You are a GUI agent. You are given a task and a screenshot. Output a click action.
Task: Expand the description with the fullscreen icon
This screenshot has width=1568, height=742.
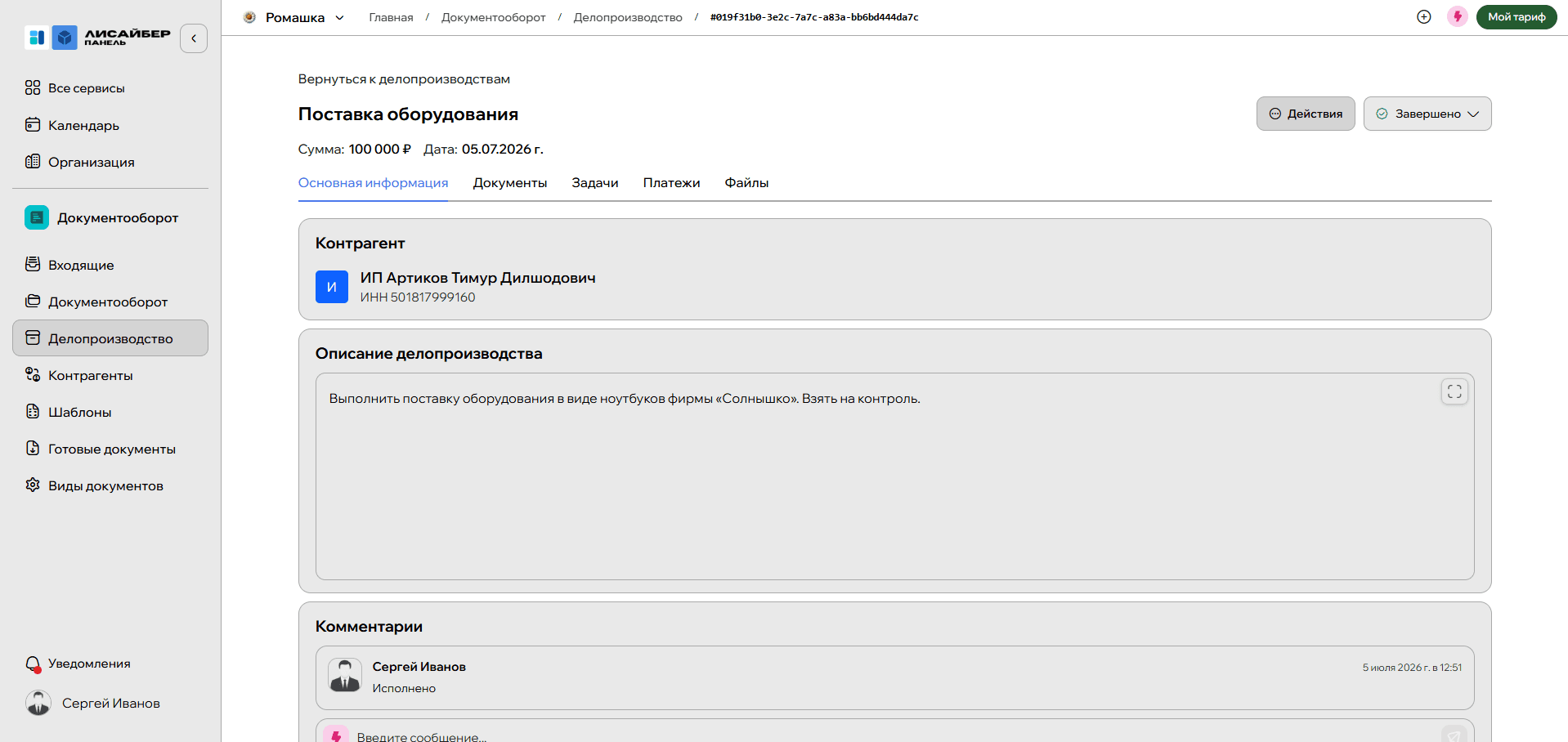point(1454,391)
